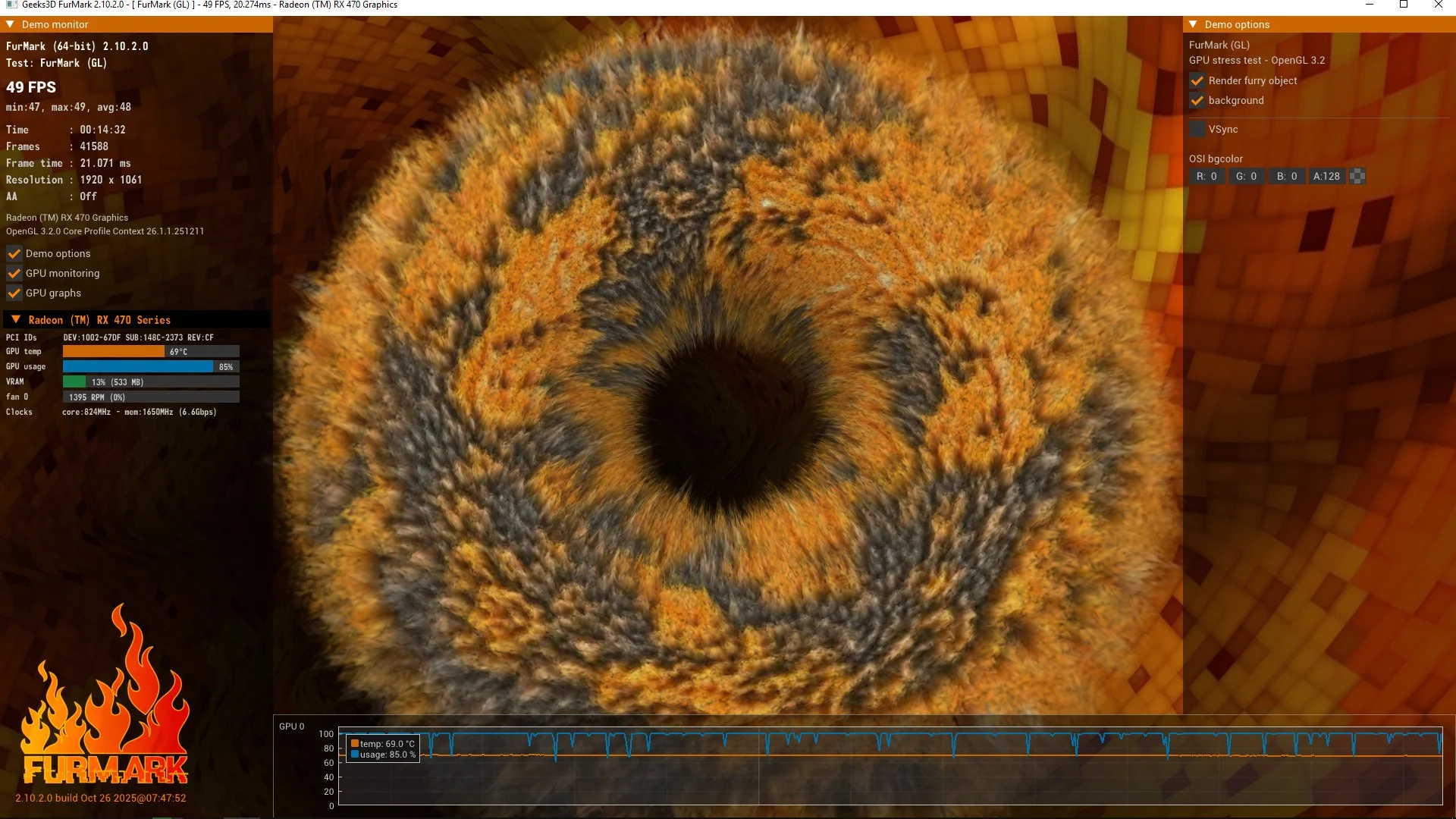Click the R: 0 color value field
The width and height of the screenshot is (1456, 819).
pos(1207,176)
